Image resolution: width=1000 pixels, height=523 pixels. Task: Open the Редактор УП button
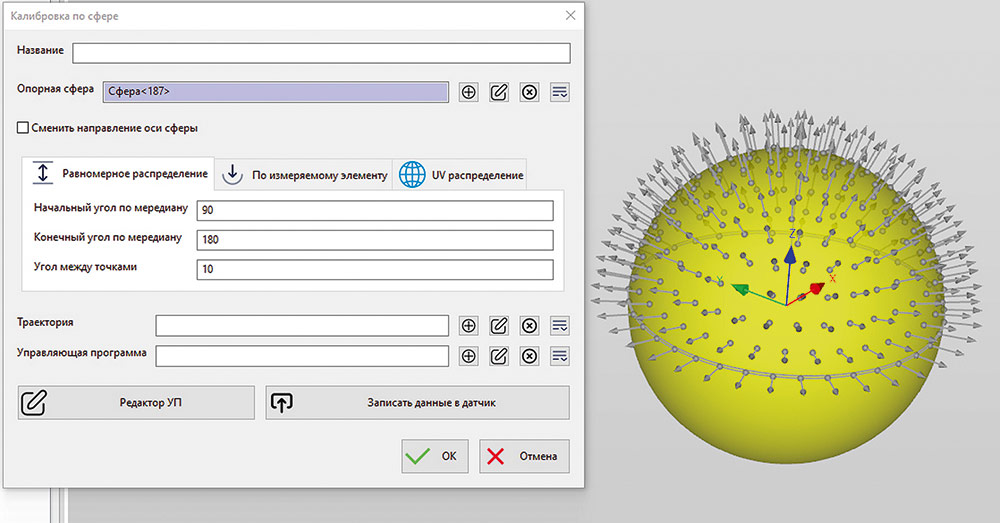(x=136, y=402)
